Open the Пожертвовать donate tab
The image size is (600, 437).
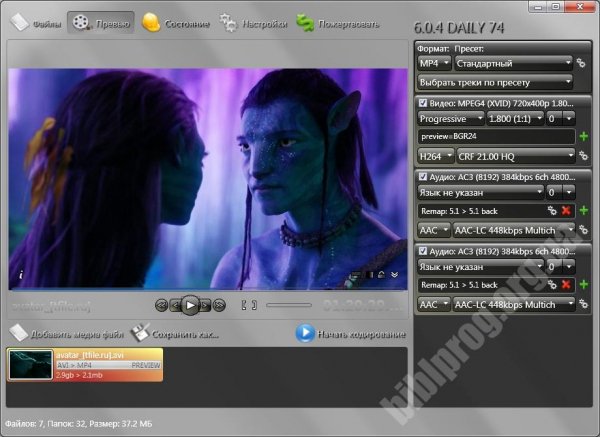(338, 23)
